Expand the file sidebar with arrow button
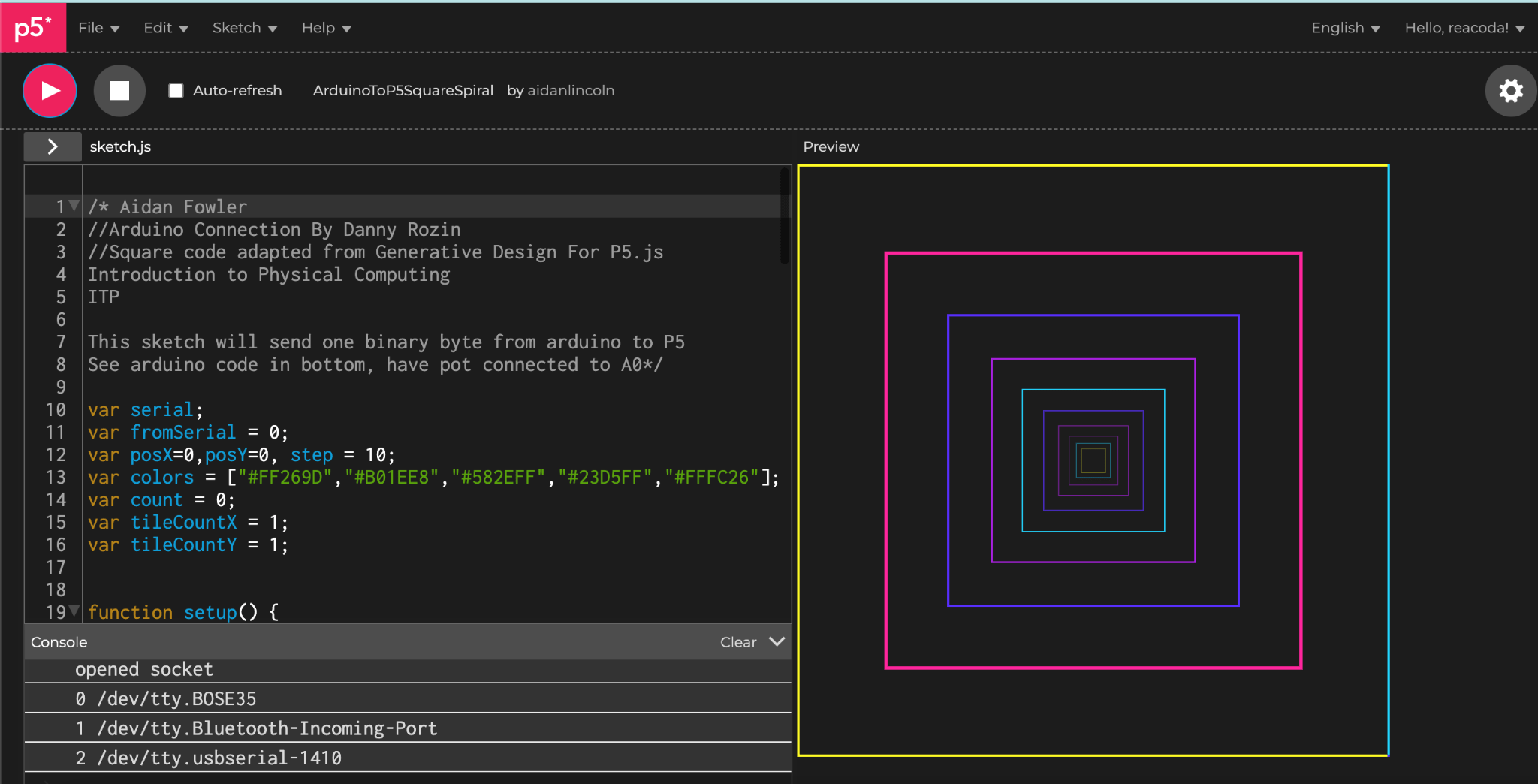This screenshot has height=784, width=1538. point(53,147)
